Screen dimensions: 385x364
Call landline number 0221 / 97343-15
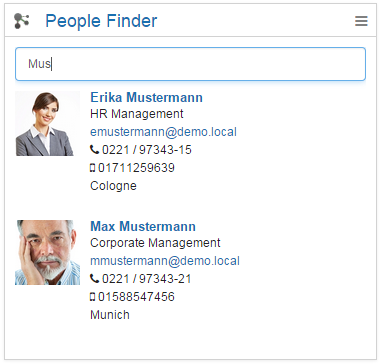click(147, 150)
